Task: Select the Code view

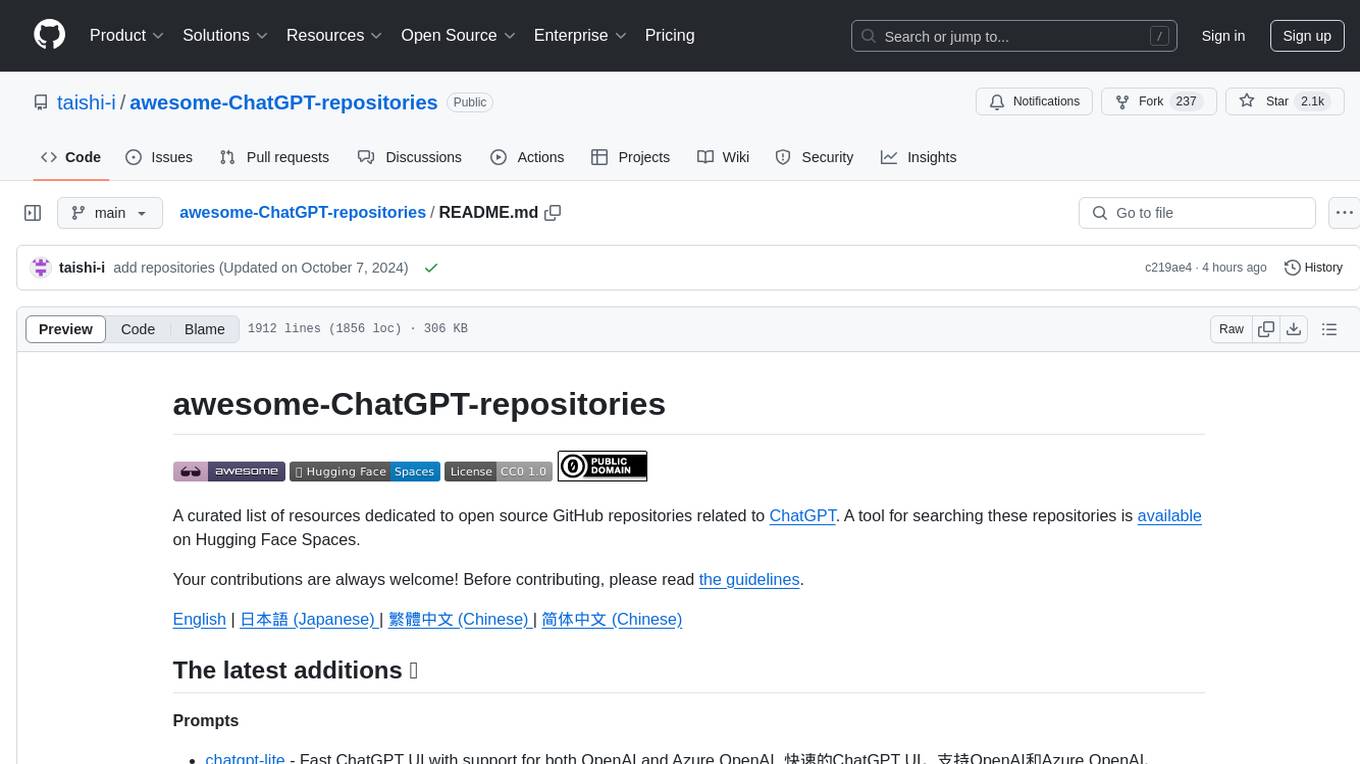Action: [x=138, y=329]
